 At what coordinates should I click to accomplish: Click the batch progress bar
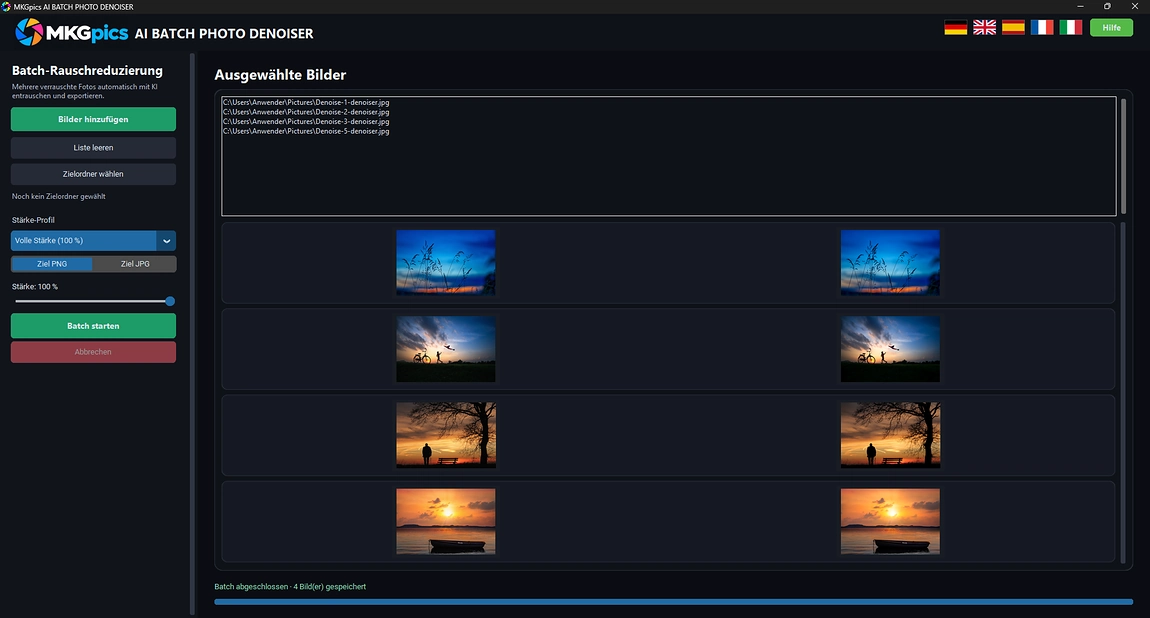[x=673, y=602]
